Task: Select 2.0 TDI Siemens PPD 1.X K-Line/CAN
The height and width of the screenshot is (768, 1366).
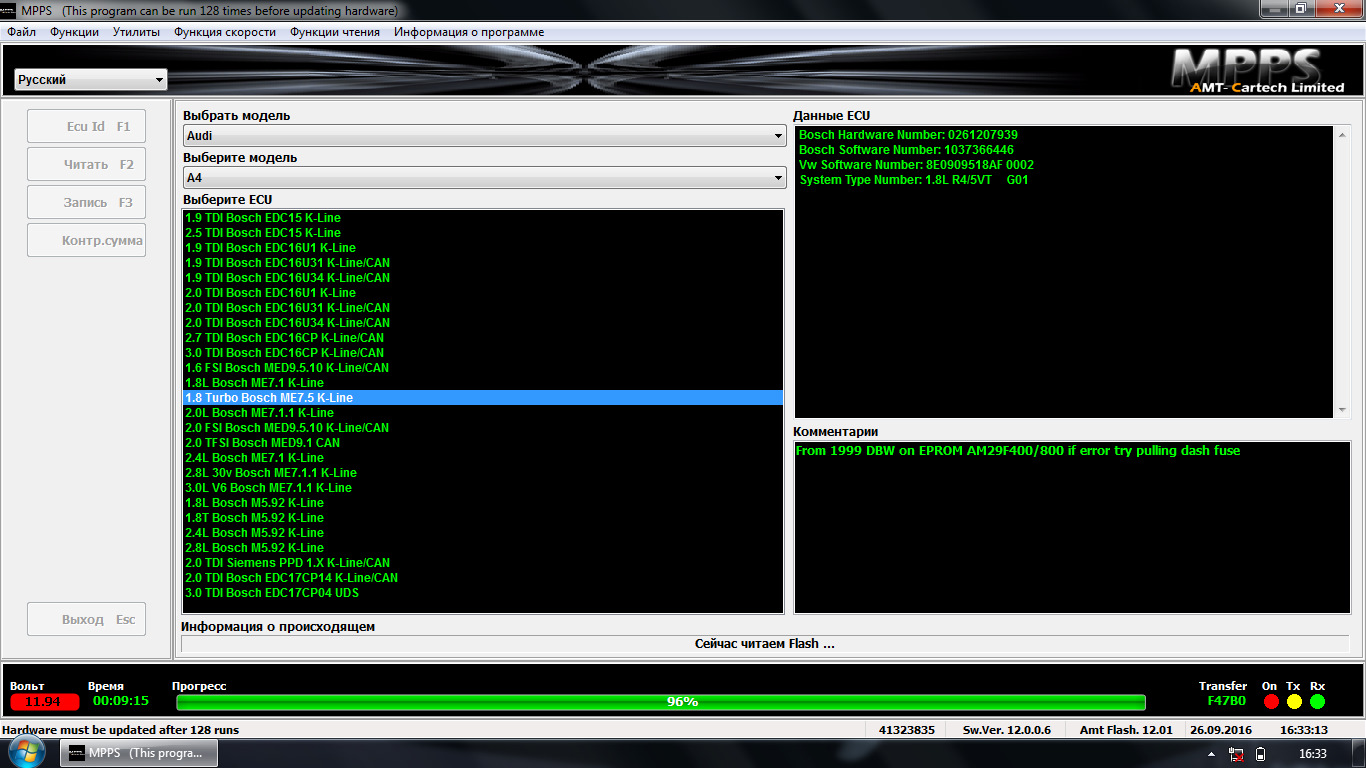Action: point(483,563)
